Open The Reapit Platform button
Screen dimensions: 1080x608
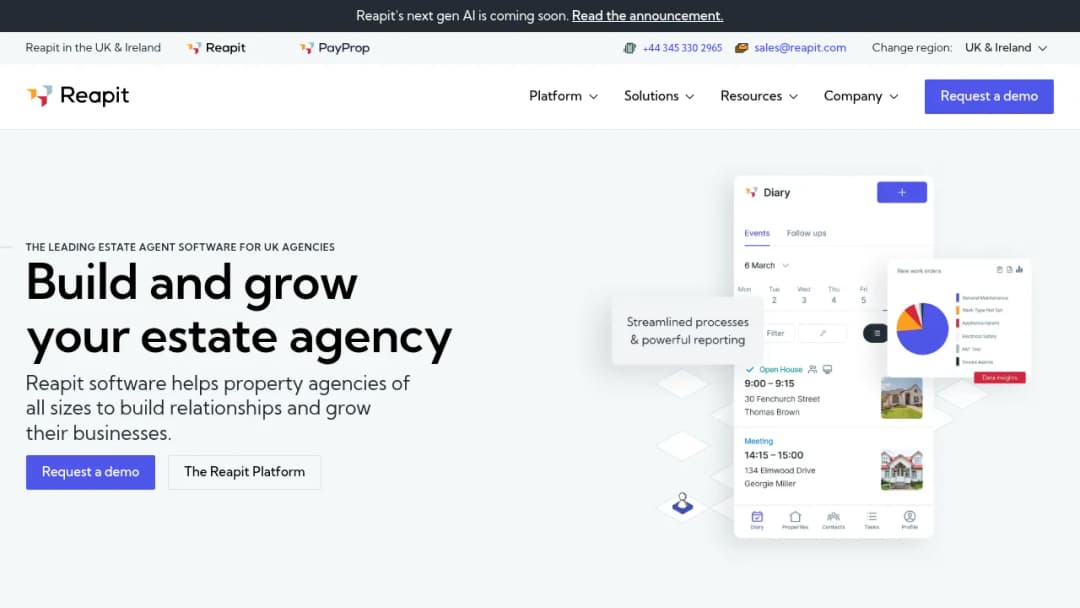click(245, 472)
